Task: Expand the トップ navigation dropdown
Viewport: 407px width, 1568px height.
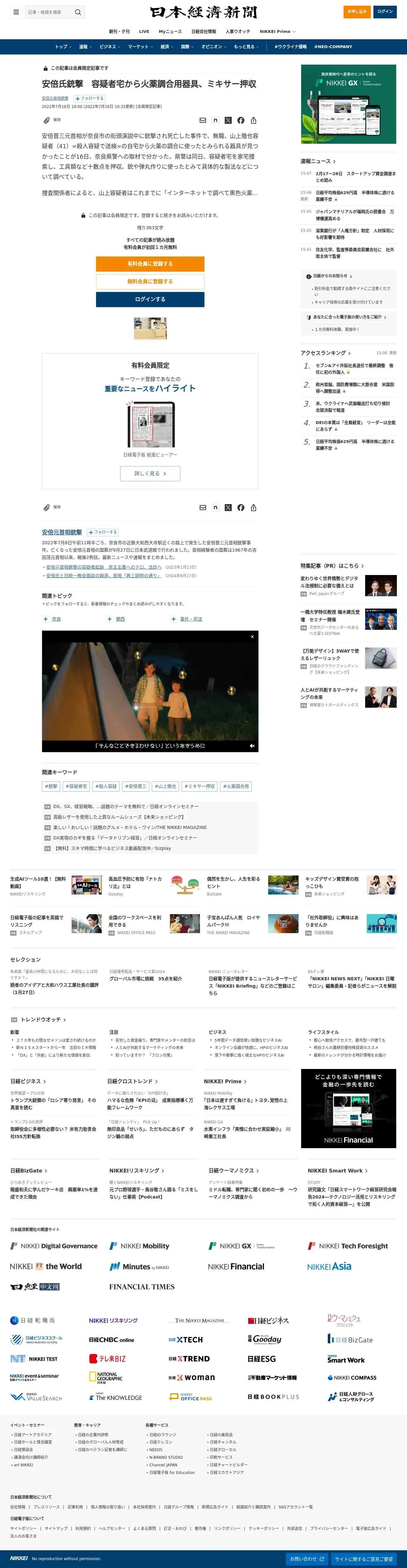Action: pos(63,46)
